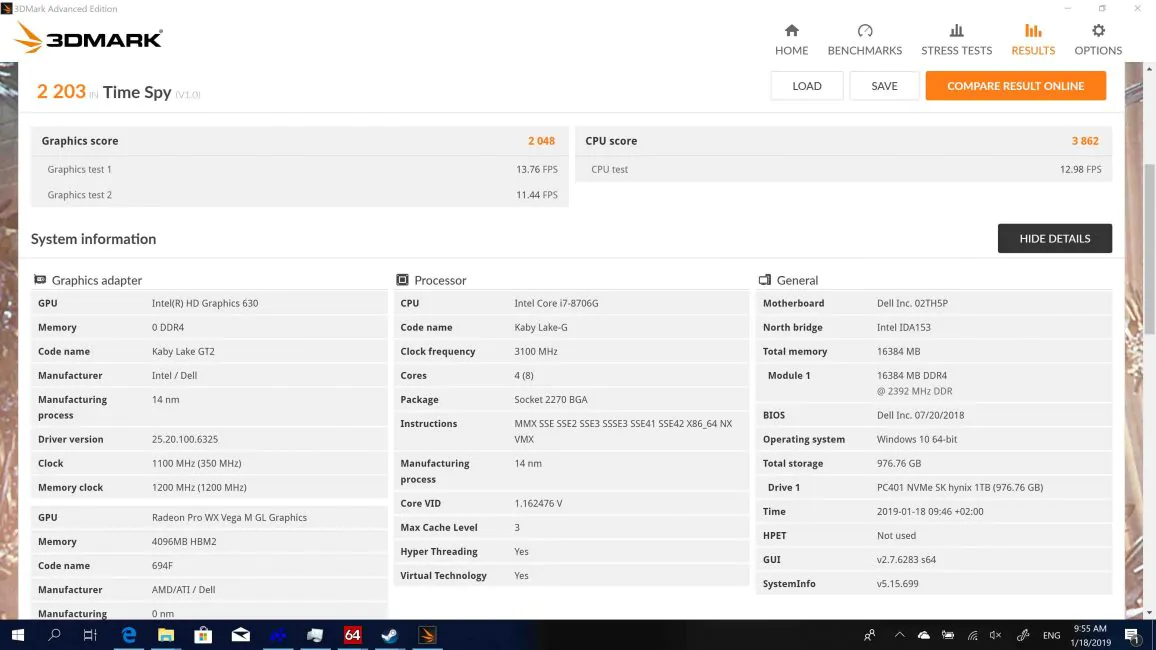Select CPU name Intel Core i7-8706G
The height and width of the screenshot is (650, 1156).
[x=557, y=303]
